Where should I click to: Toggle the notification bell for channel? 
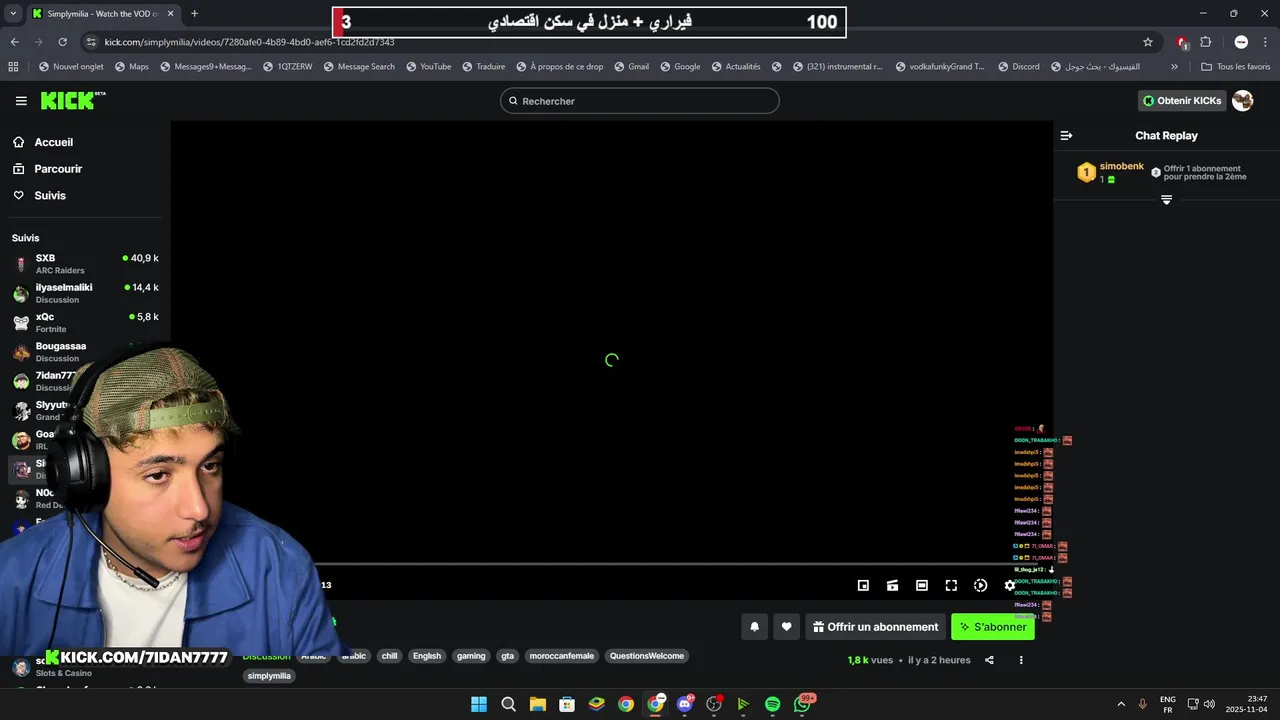click(755, 627)
